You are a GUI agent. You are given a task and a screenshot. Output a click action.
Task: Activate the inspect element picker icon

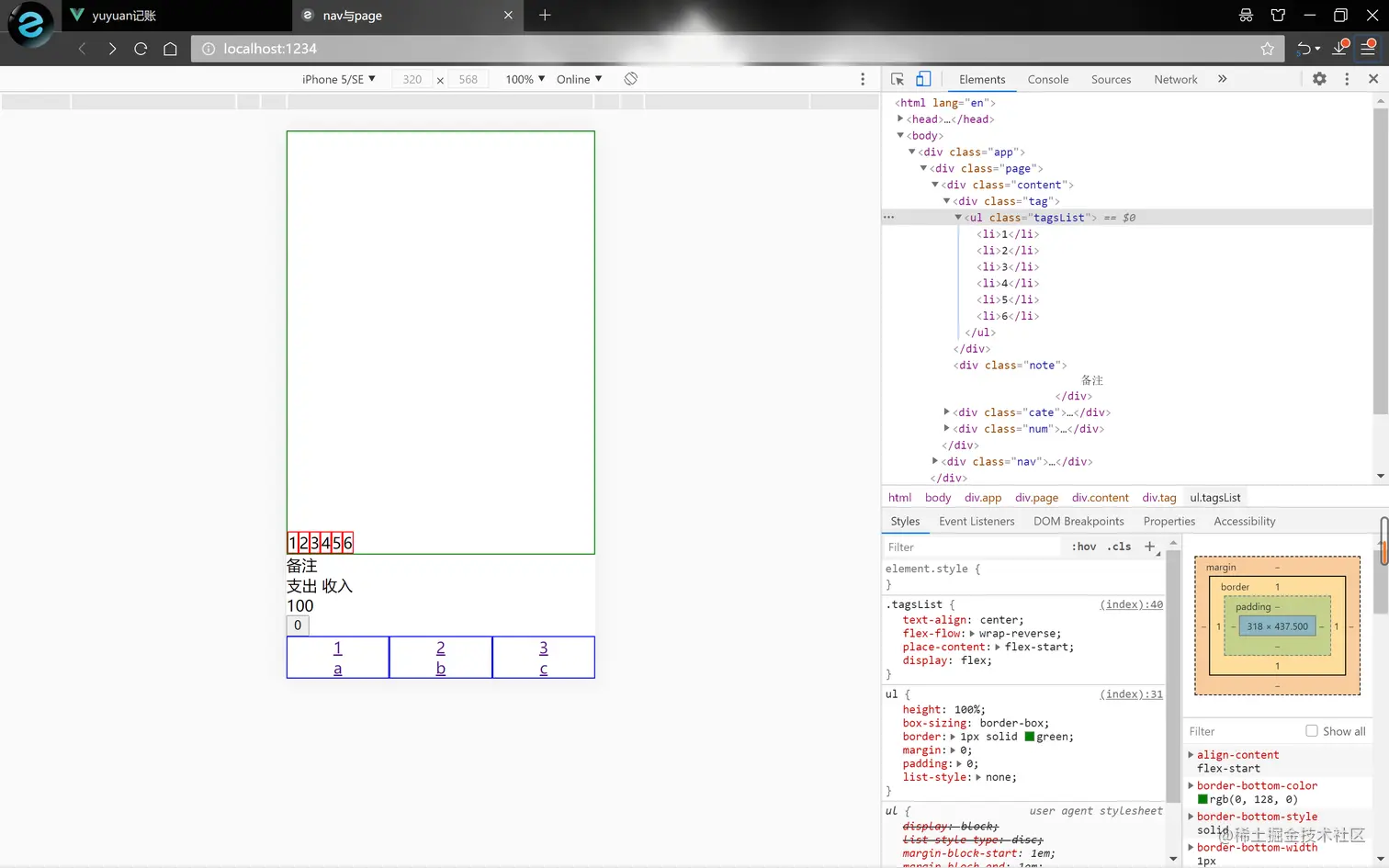[898, 79]
